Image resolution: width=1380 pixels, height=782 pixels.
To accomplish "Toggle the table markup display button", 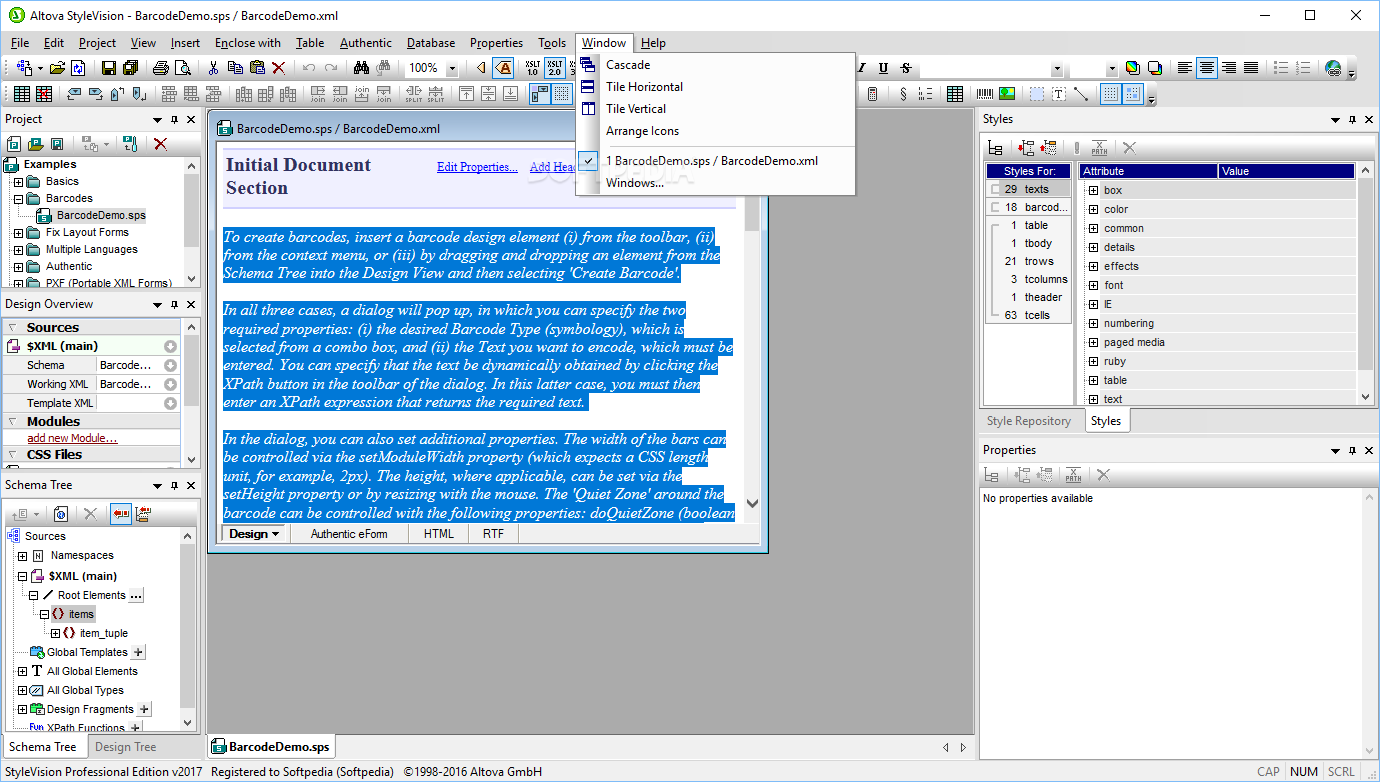I will point(540,94).
